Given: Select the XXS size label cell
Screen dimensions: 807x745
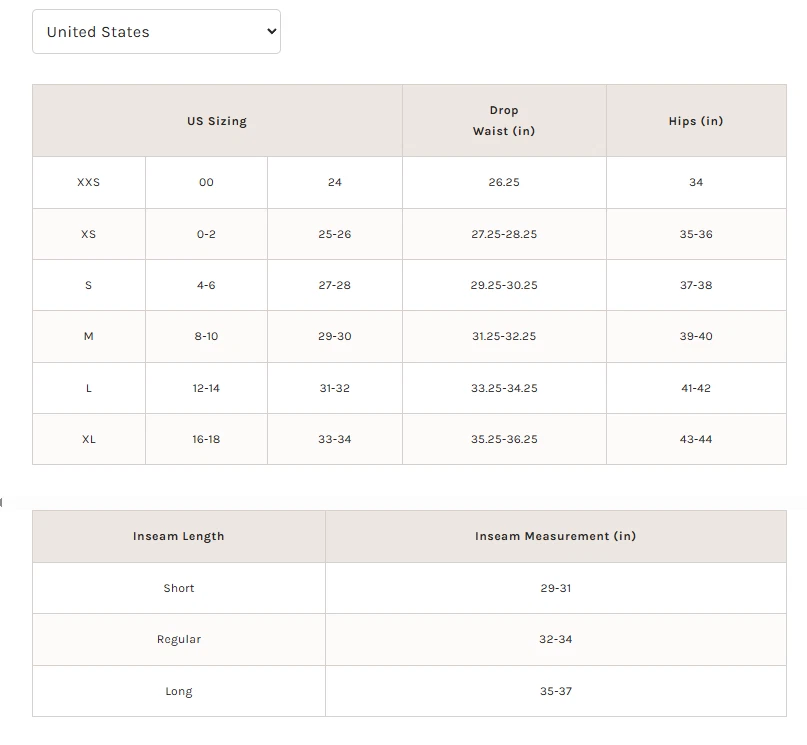Looking at the screenshot, I should pos(89,183).
